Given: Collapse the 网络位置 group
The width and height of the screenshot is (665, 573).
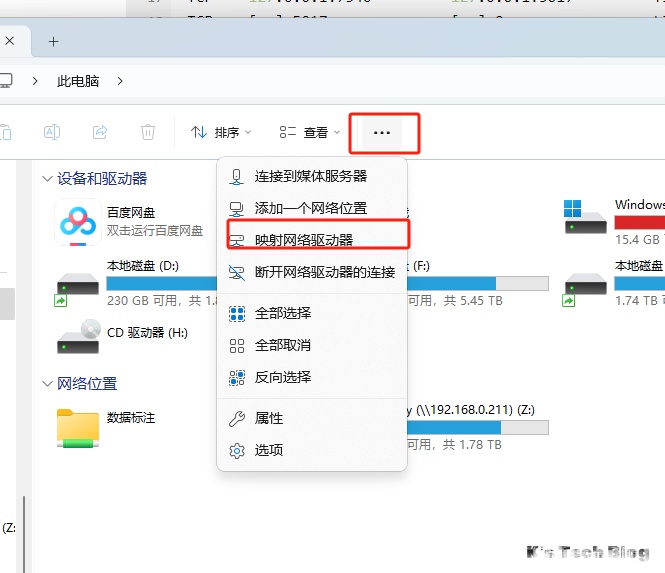Looking at the screenshot, I should coord(47,384).
